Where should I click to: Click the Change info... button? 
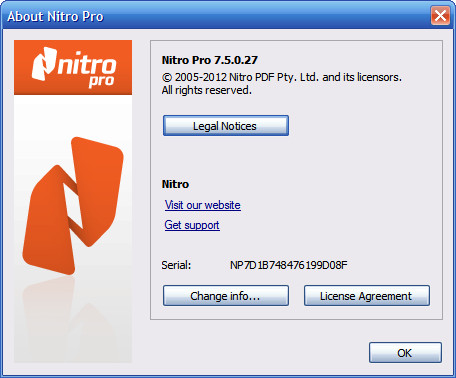point(226,296)
